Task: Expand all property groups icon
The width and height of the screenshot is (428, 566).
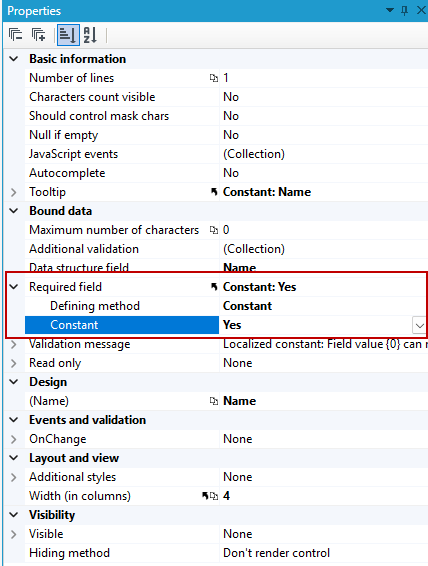Action: 38,35
